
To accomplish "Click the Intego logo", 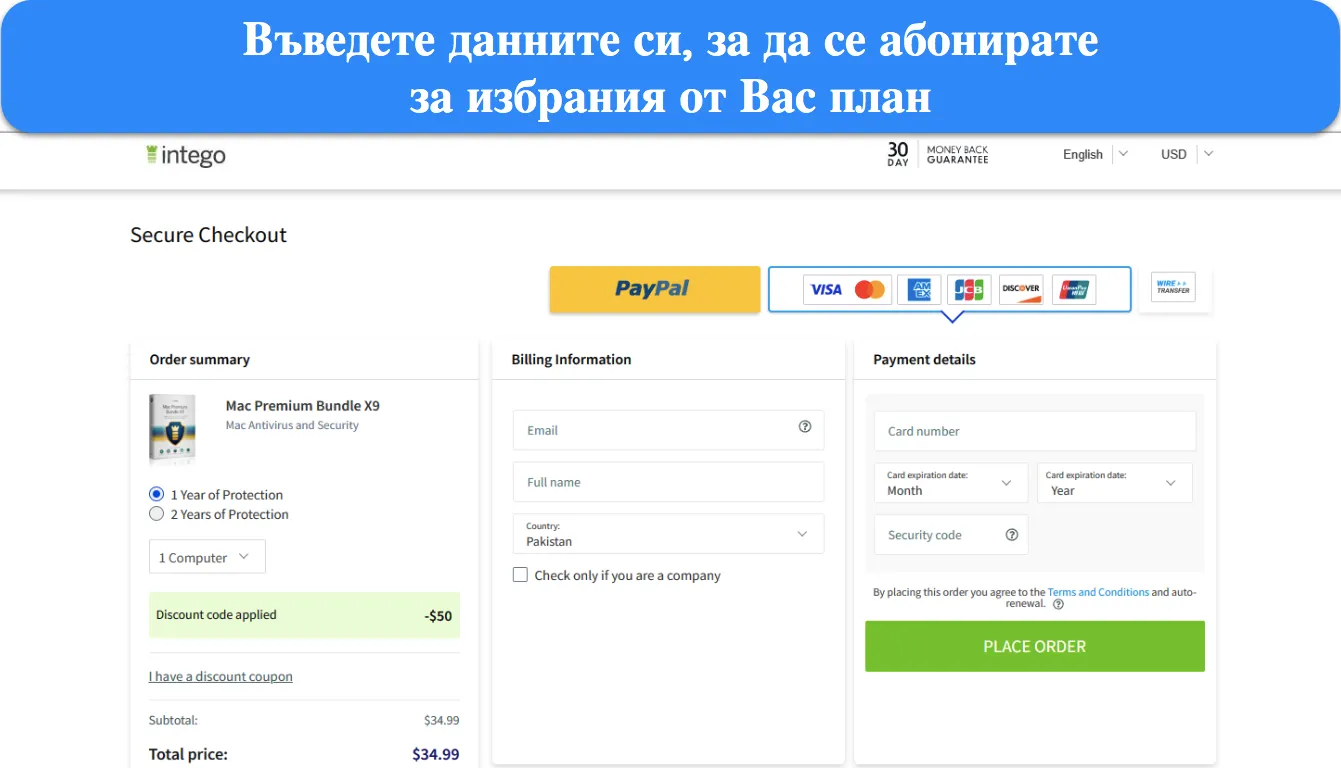I will click(186, 155).
